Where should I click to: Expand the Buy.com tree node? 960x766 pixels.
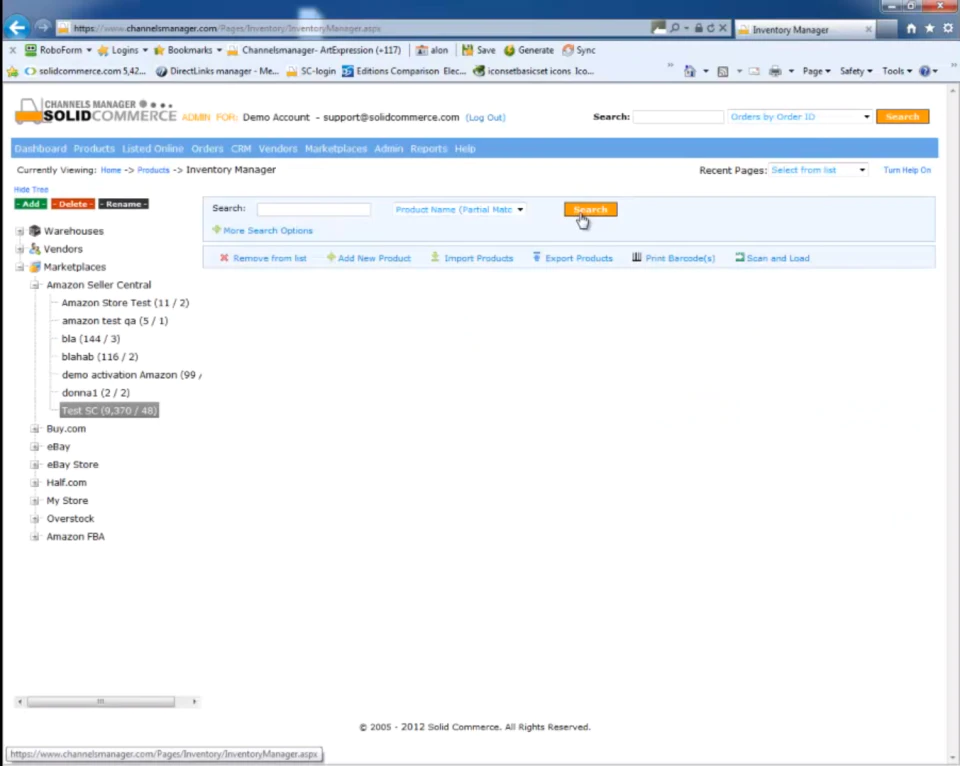click(x=35, y=429)
